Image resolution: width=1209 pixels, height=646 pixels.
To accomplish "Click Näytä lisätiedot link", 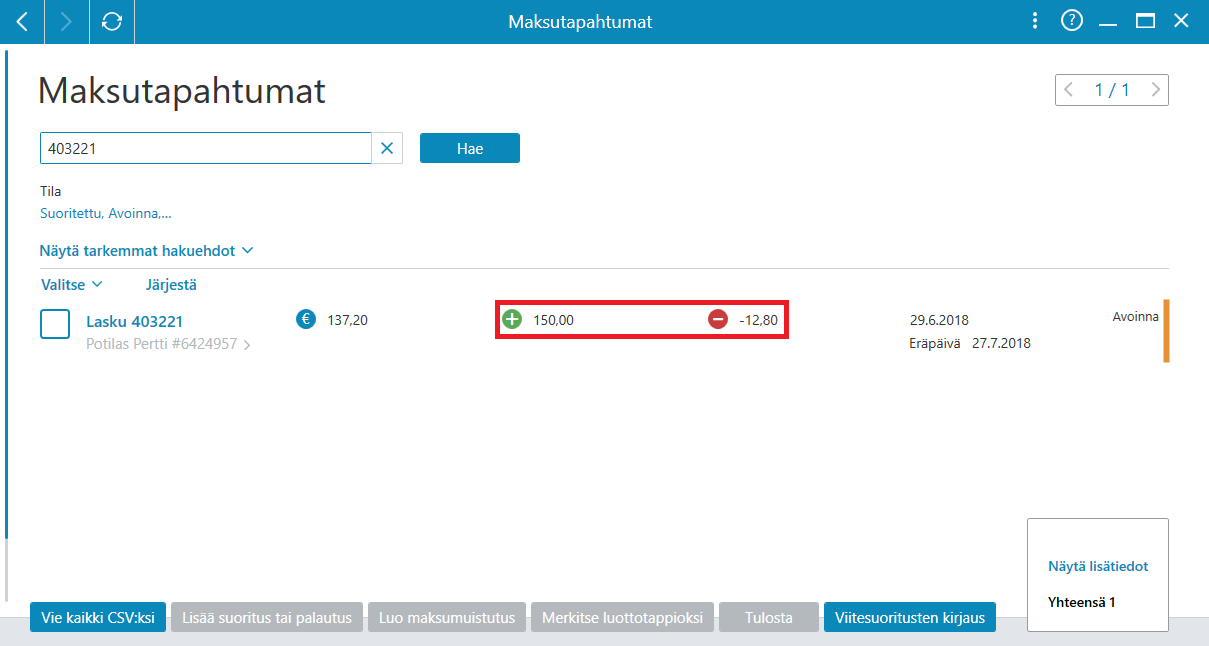I will click(1098, 566).
